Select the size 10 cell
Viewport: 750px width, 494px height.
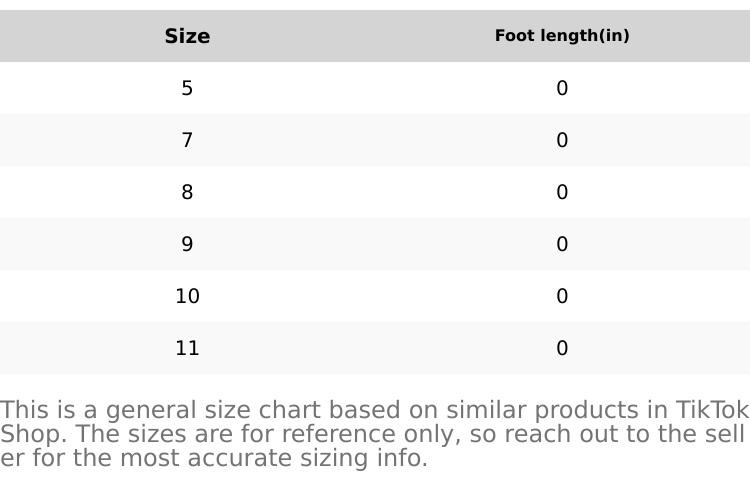tap(187, 296)
